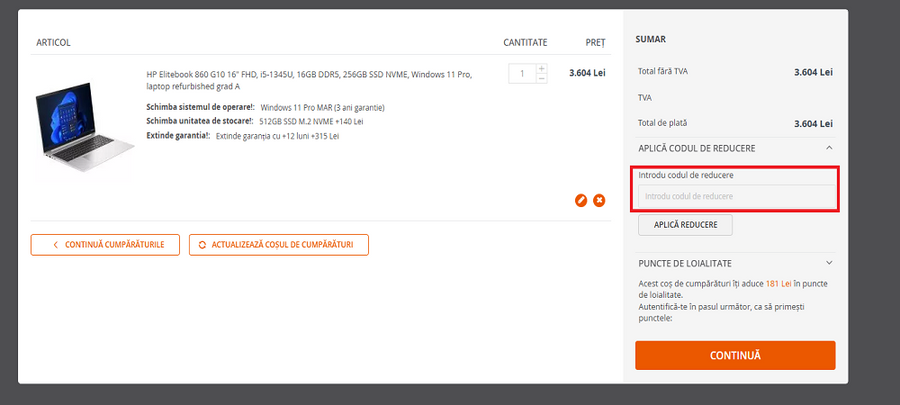Click the quantity input field
Screen dimensions: 900x405
click(522, 73)
